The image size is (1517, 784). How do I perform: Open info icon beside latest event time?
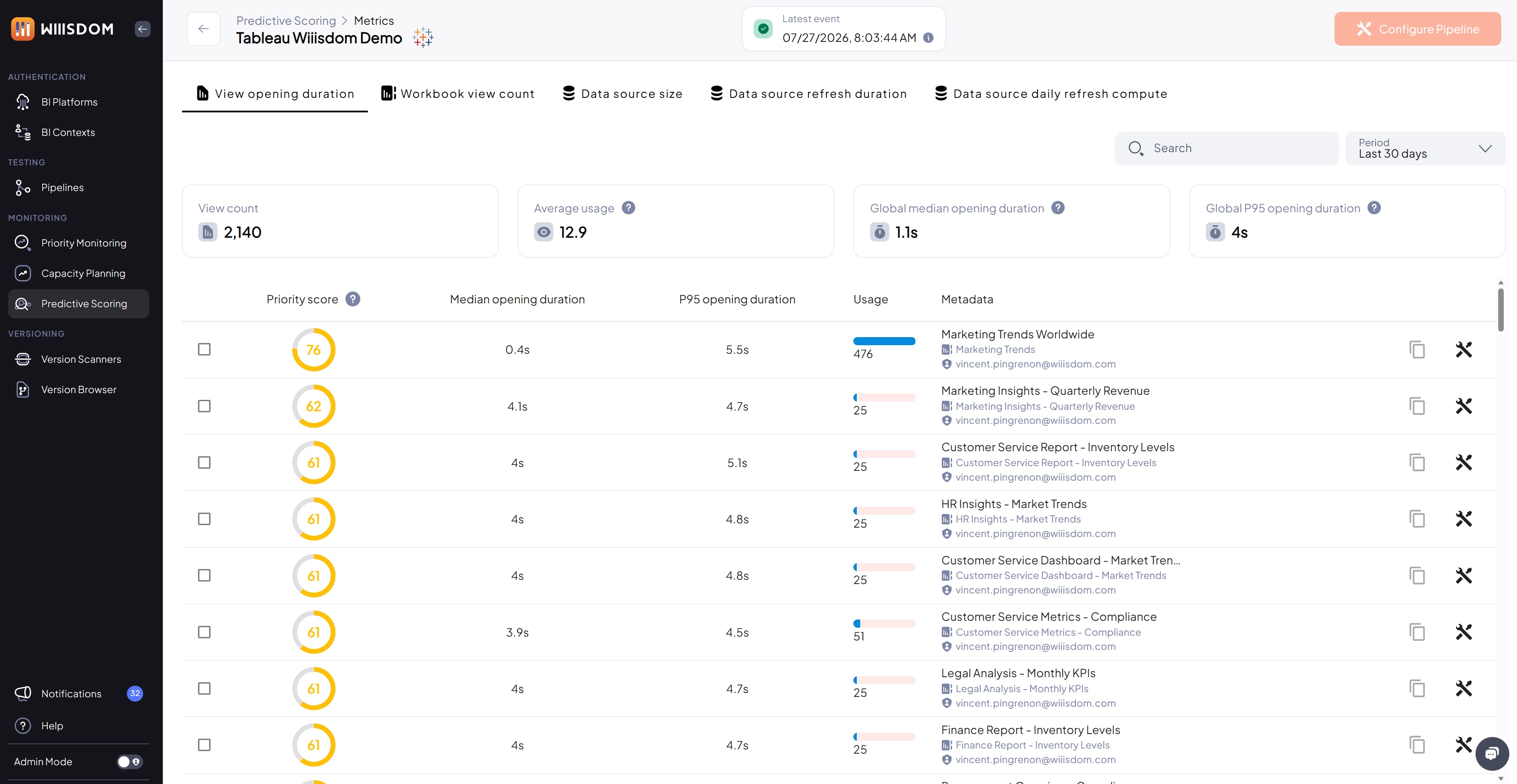[x=928, y=38]
